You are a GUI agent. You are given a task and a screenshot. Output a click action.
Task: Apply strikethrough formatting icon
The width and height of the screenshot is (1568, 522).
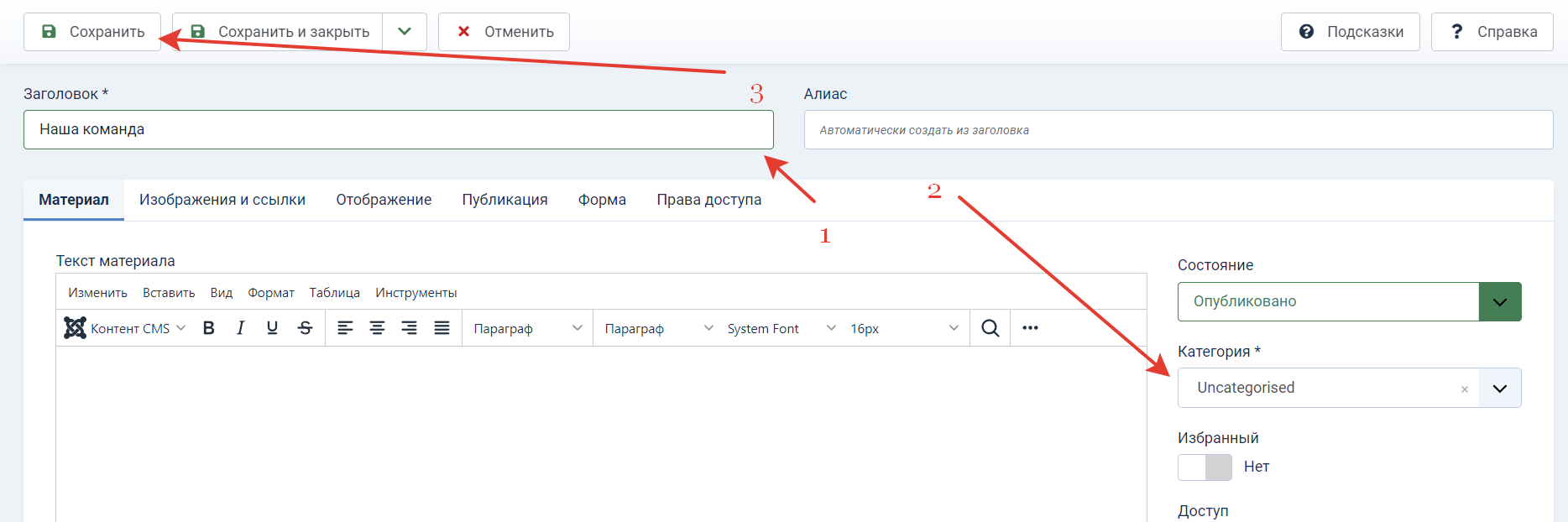coord(305,328)
